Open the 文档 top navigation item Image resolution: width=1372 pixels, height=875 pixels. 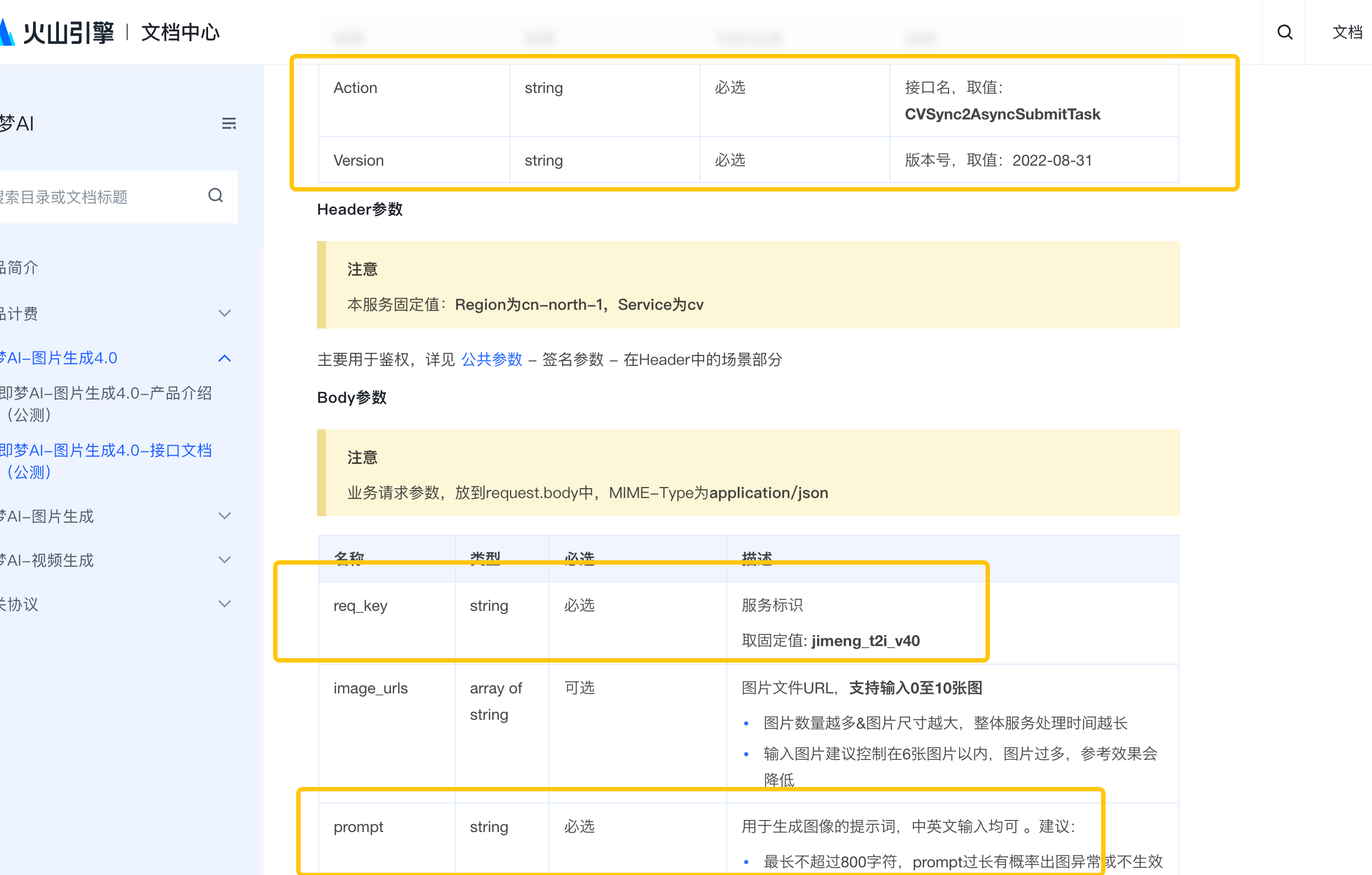point(1347,32)
